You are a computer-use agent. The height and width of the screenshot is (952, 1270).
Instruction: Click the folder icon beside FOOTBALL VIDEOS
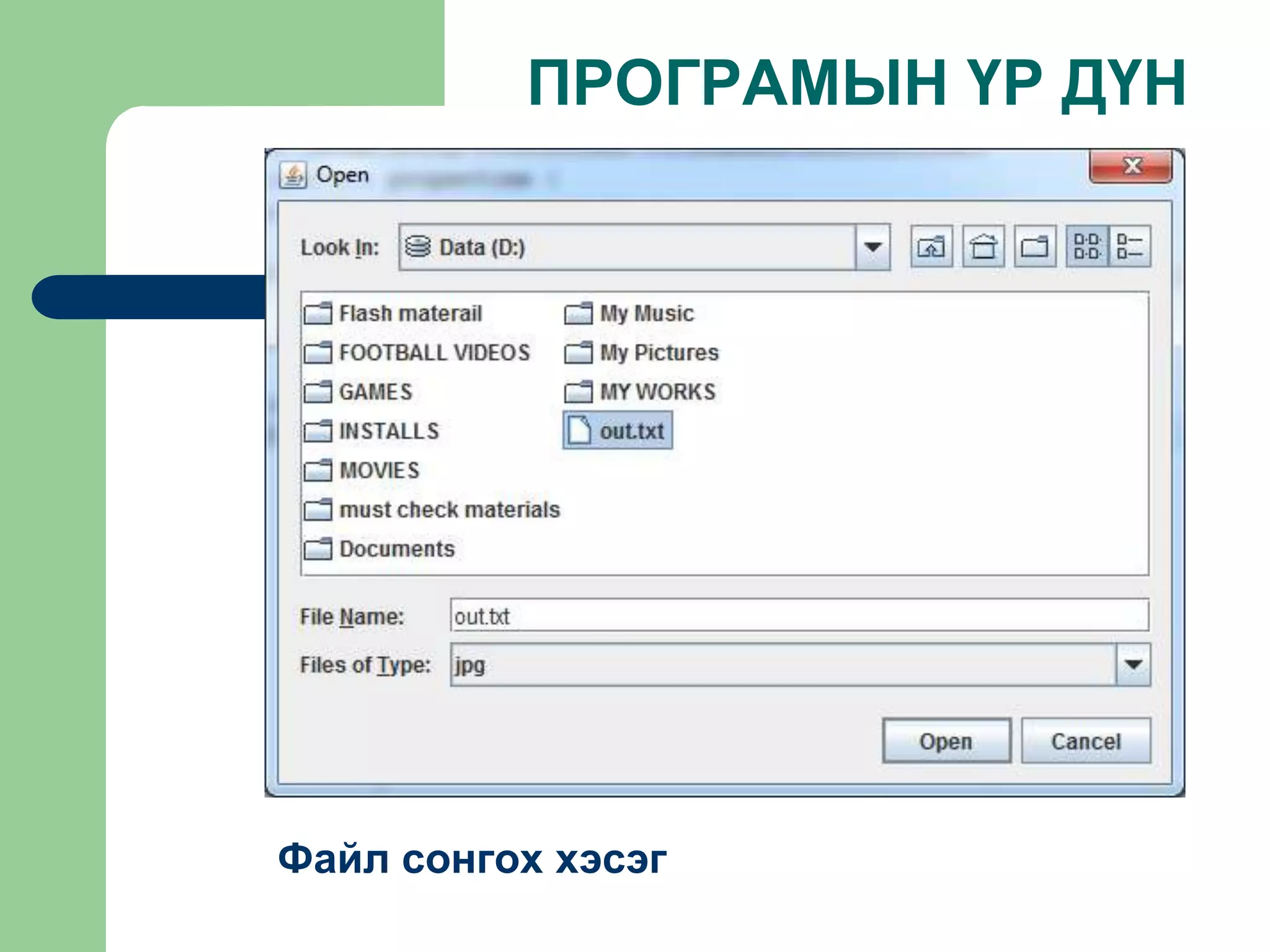(x=318, y=353)
